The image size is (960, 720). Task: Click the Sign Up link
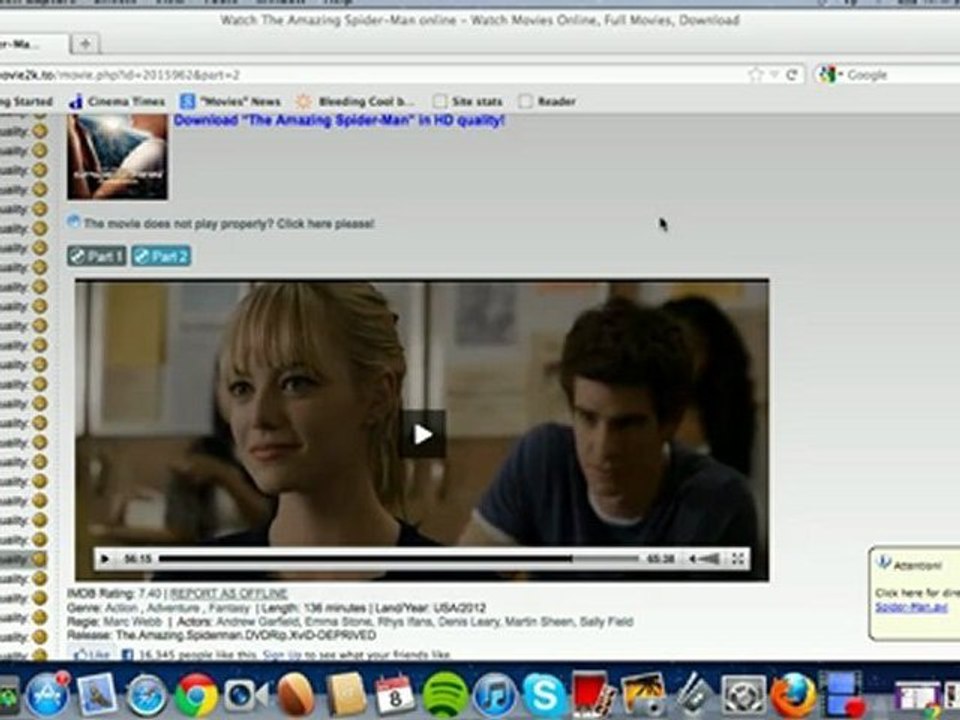[x=282, y=654]
